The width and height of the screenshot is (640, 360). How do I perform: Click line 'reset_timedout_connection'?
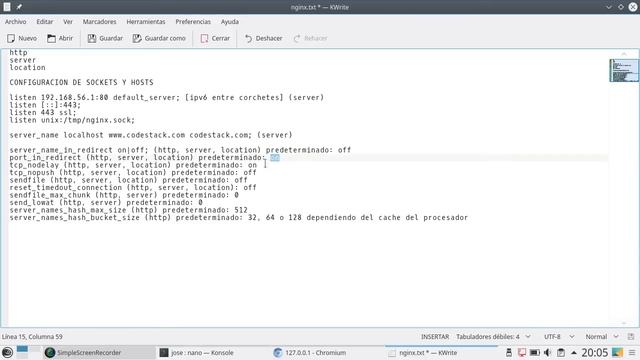133,188
